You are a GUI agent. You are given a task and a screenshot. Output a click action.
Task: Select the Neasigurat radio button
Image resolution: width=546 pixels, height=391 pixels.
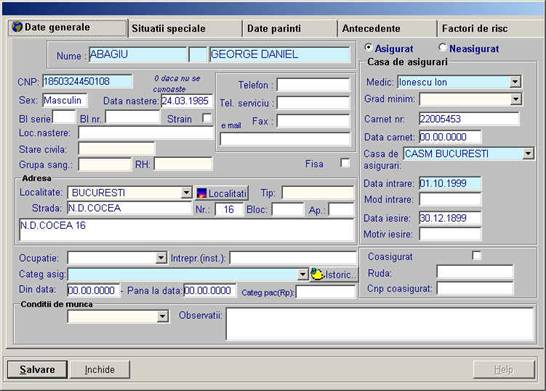[x=443, y=47]
